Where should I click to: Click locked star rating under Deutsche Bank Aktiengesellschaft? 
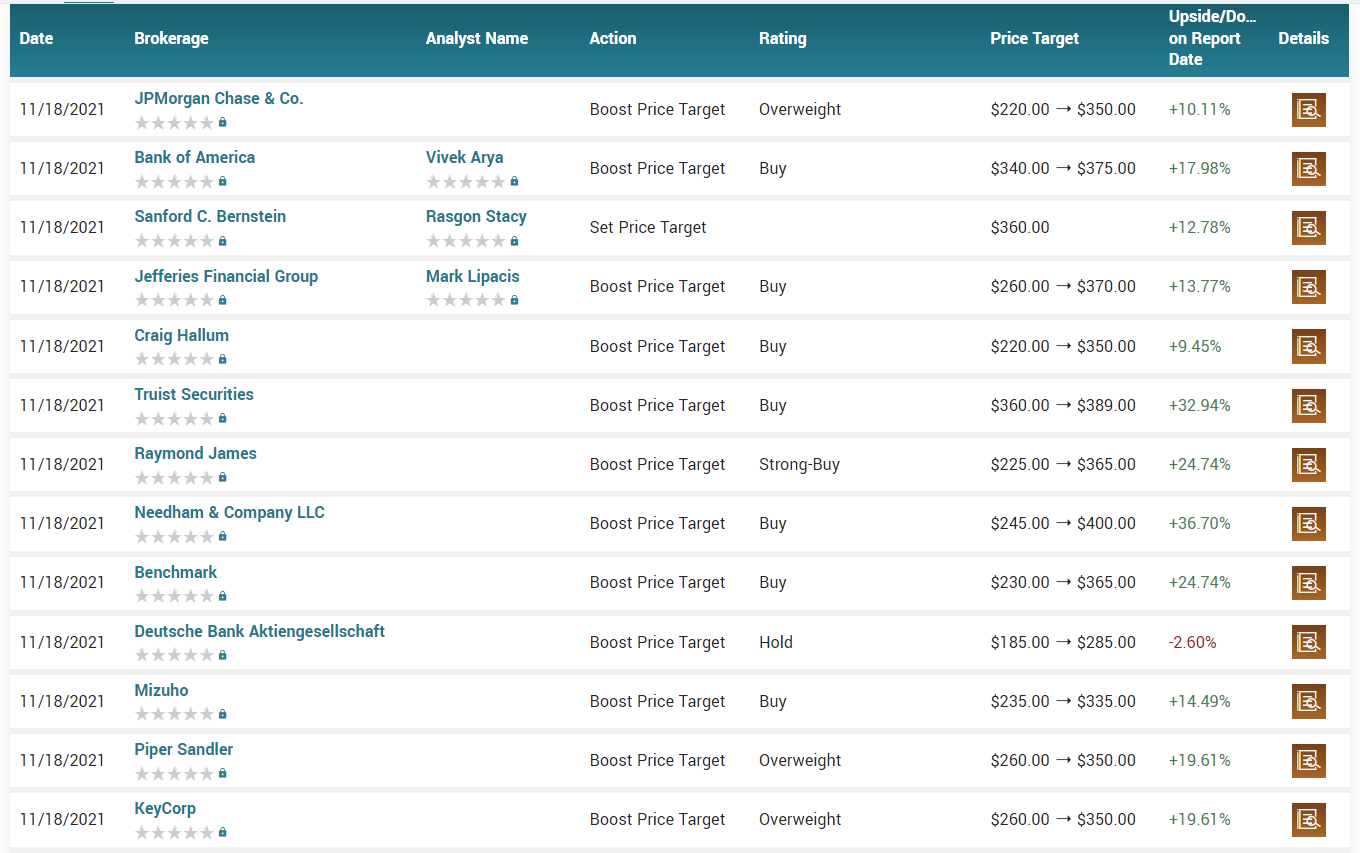coord(181,655)
